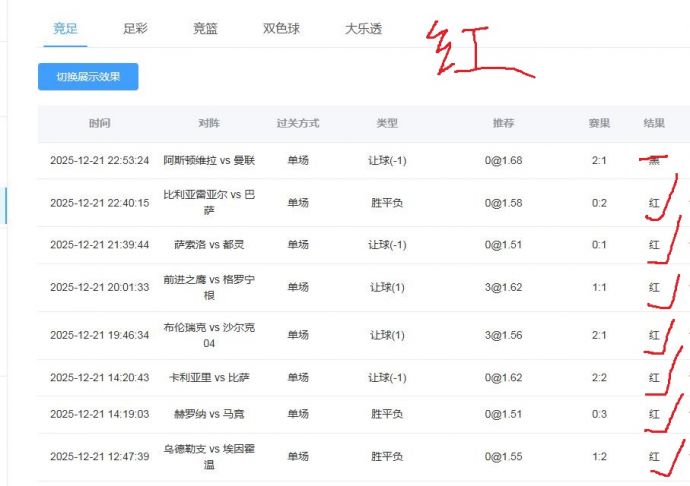Click the 比利亚雷亚尔 vs 巴萨 match cell
This screenshot has width=690, height=486.
click(209, 203)
